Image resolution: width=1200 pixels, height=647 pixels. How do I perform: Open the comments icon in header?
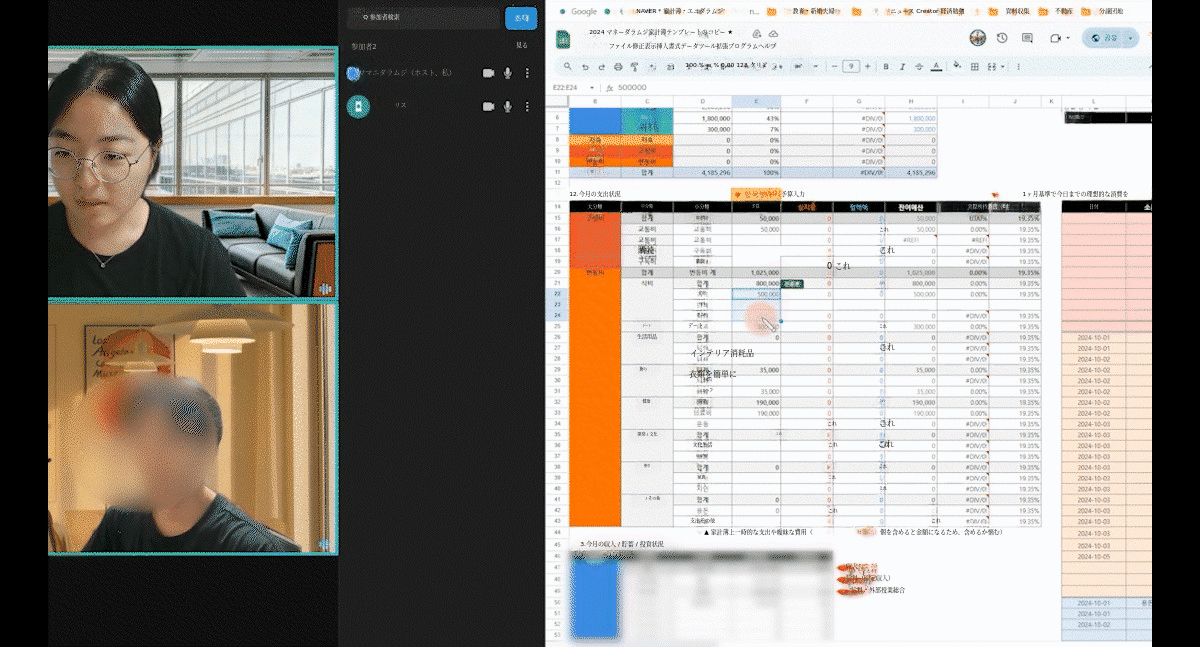coord(1028,38)
